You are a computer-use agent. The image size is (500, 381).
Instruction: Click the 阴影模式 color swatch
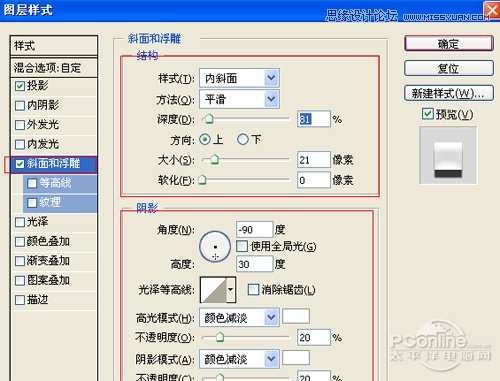click(x=296, y=358)
